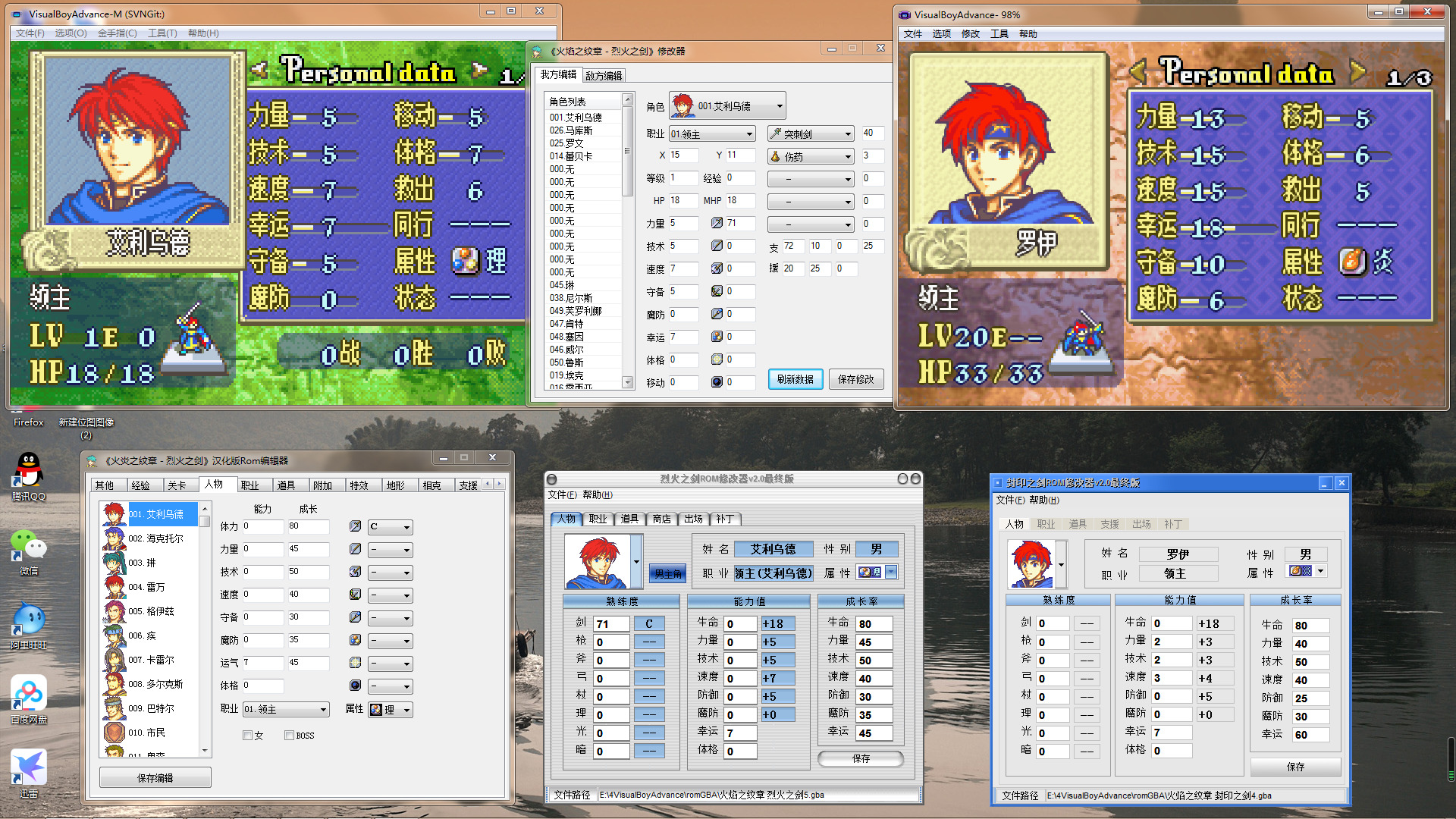Click 角色列表 vertical scrollbar in trainer
The image size is (1456, 819).
tap(627, 241)
